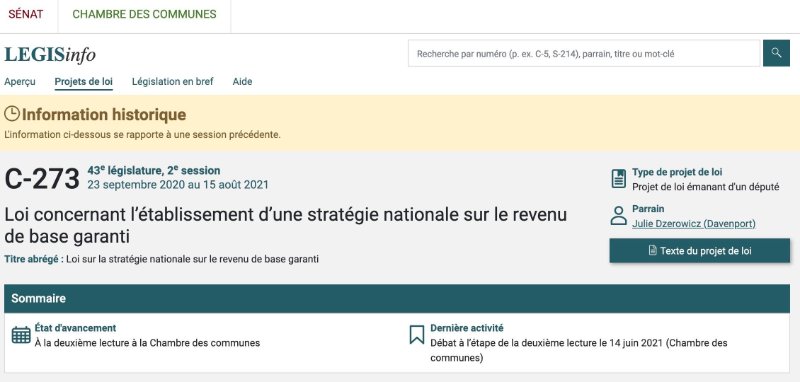
Task: Open Législation en bref
Action: 172,82
